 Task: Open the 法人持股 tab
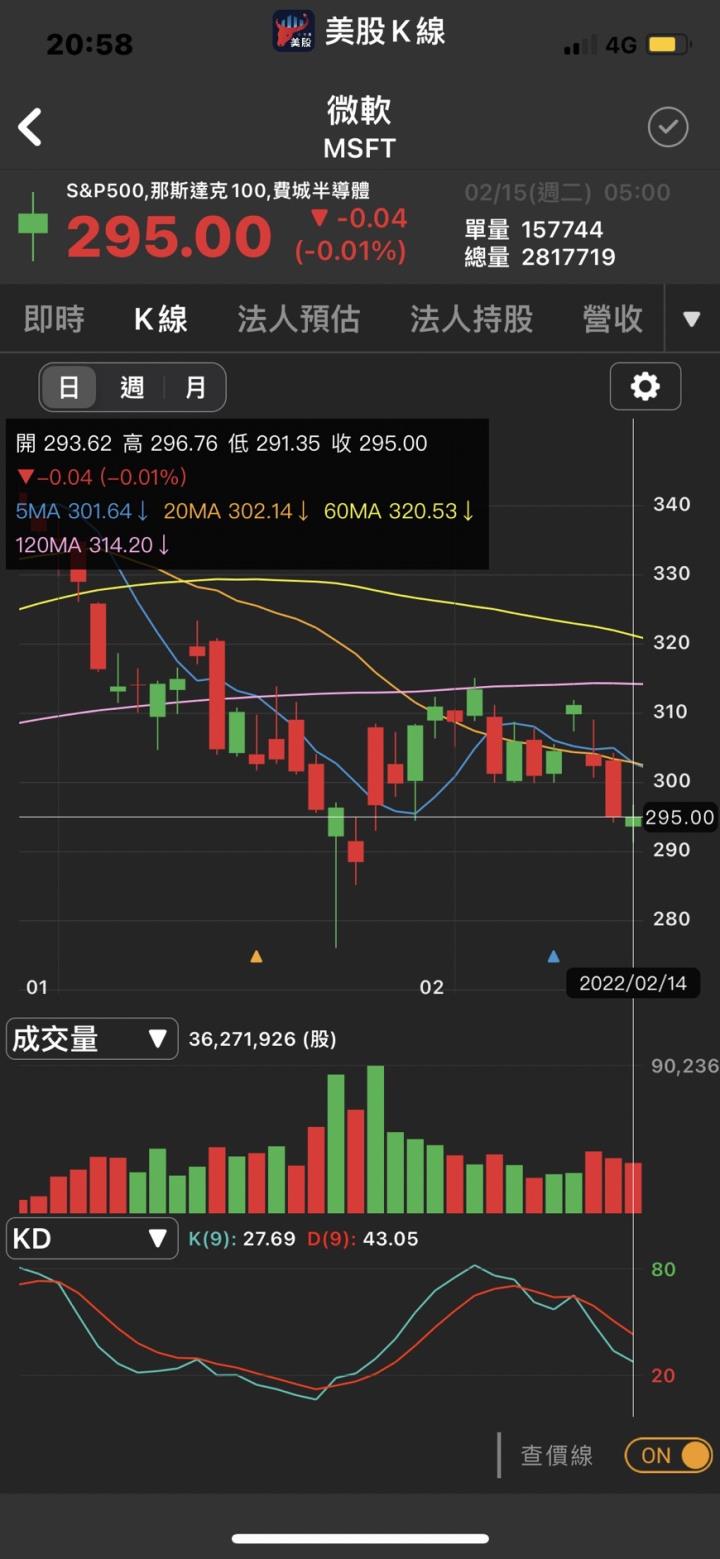coord(471,319)
